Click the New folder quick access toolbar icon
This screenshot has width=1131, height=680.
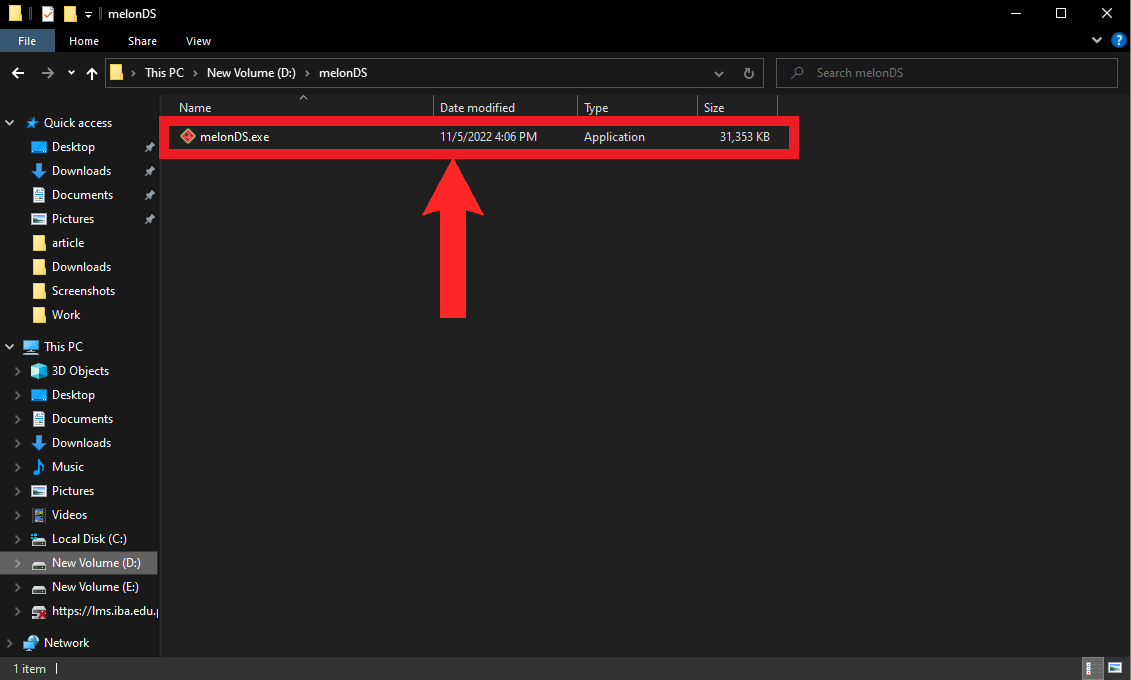[70, 14]
